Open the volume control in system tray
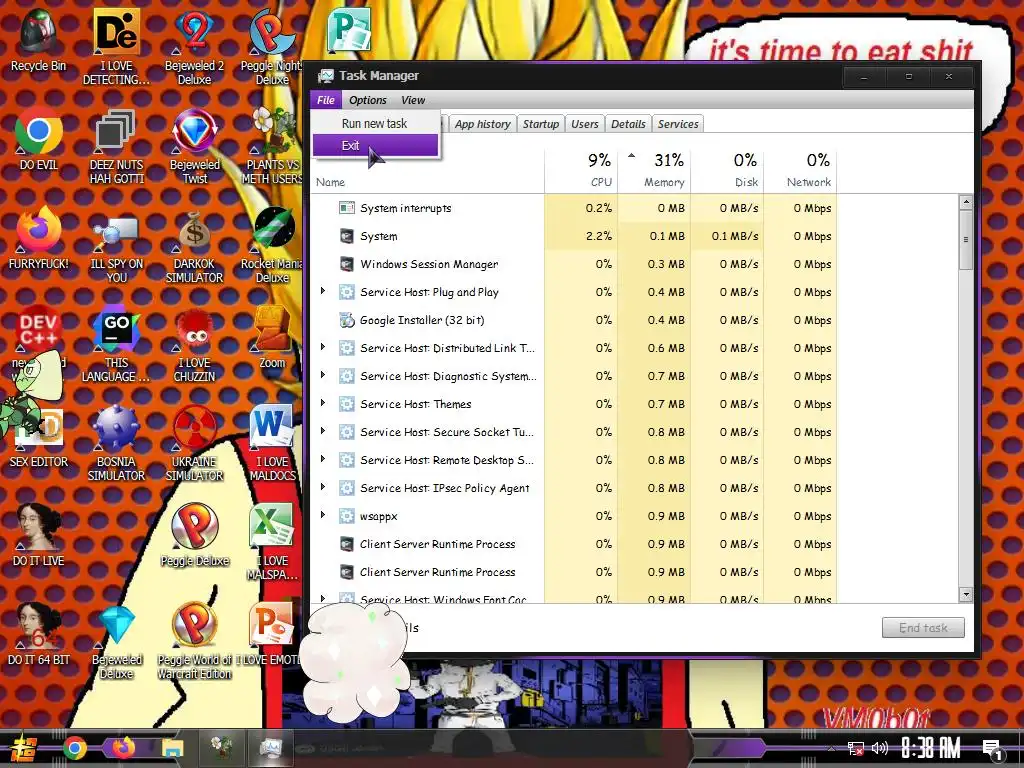1024x768 pixels. pyautogui.click(x=880, y=748)
